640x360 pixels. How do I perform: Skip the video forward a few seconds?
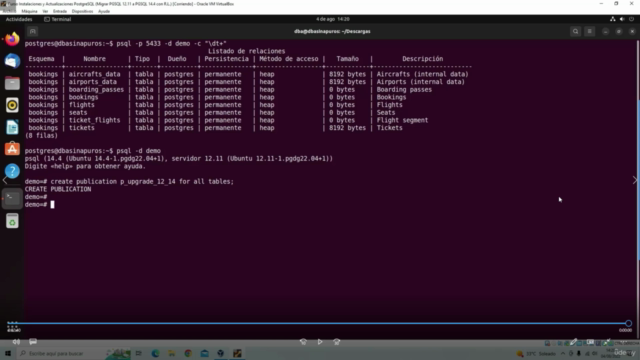337,342
